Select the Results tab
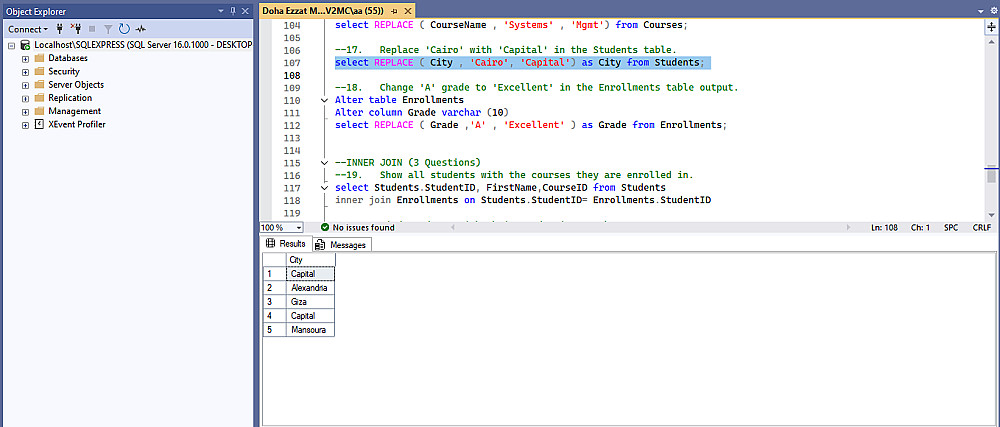Screen dimensions: 1000x427 pyautogui.click(x=285, y=244)
